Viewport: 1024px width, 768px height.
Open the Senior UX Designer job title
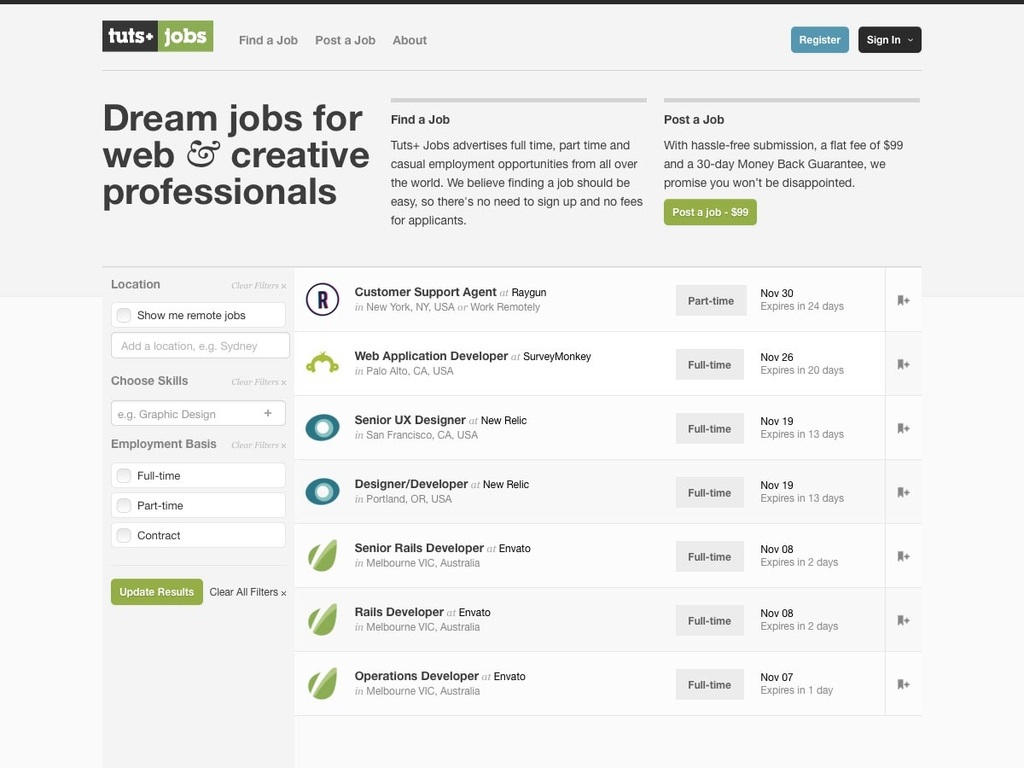click(x=410, y=420)
